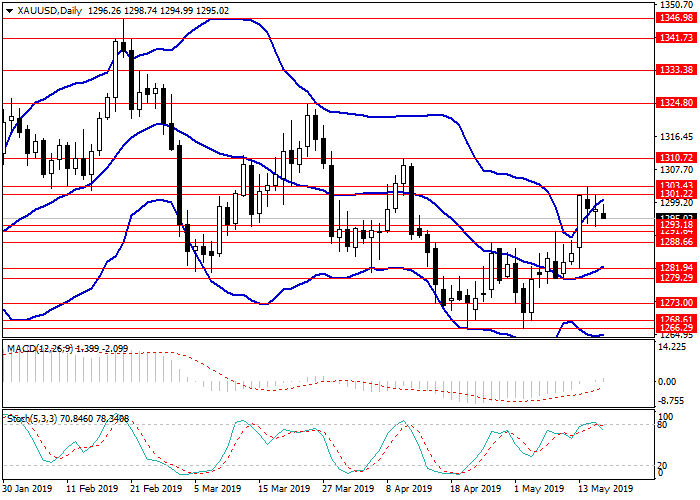Click the 21 Feb 2019 date marker
The width and height of the screenshot is (700, 500).
click(x=154, y=490)
